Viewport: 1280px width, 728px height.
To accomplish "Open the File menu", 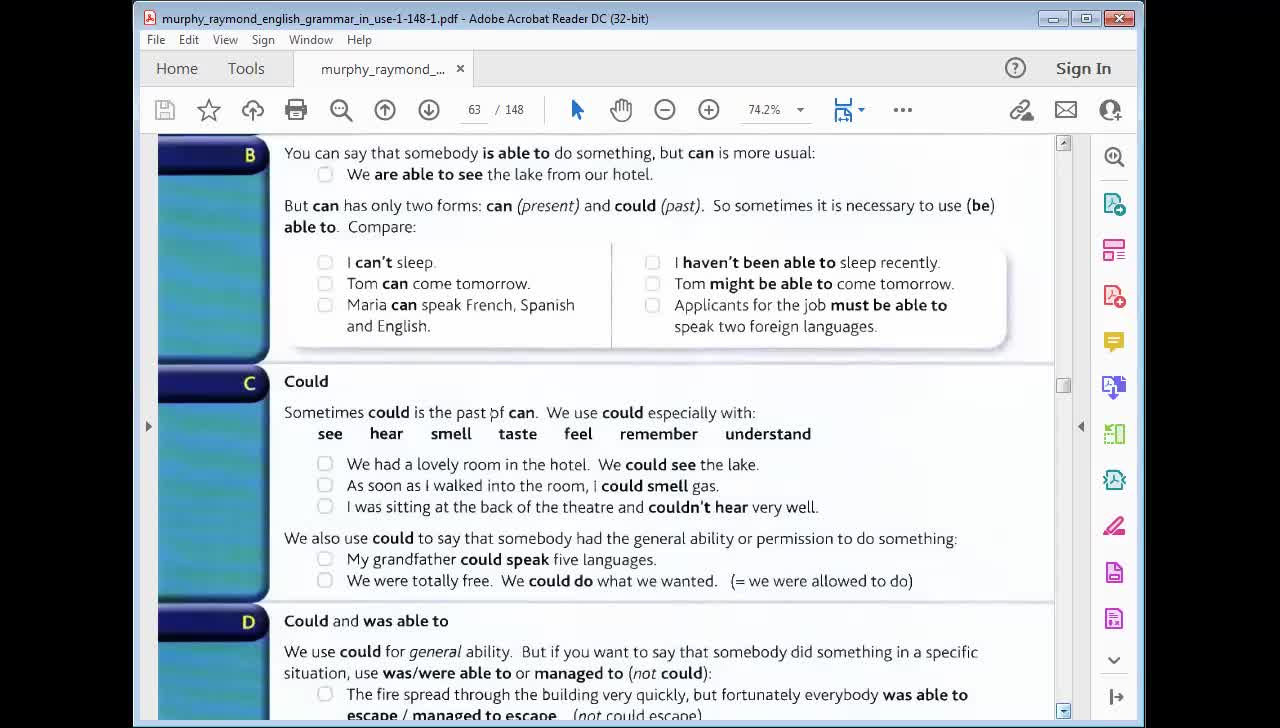I will click(156, 40).
